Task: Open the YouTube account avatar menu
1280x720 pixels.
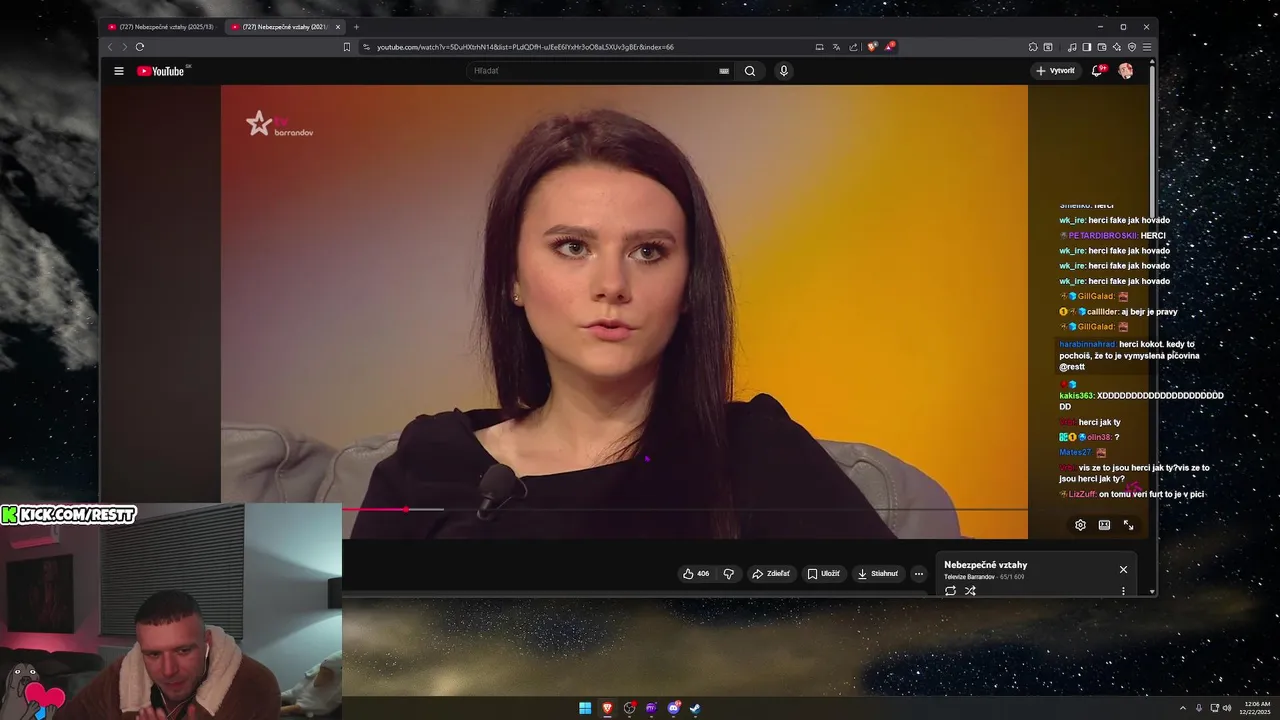Action: 1126,71
